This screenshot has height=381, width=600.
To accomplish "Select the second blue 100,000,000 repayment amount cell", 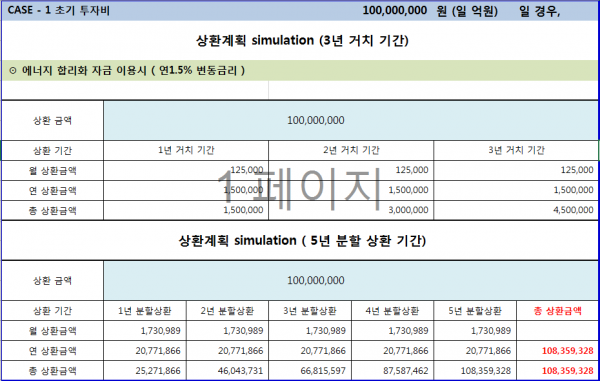I will tap(351, 280).
